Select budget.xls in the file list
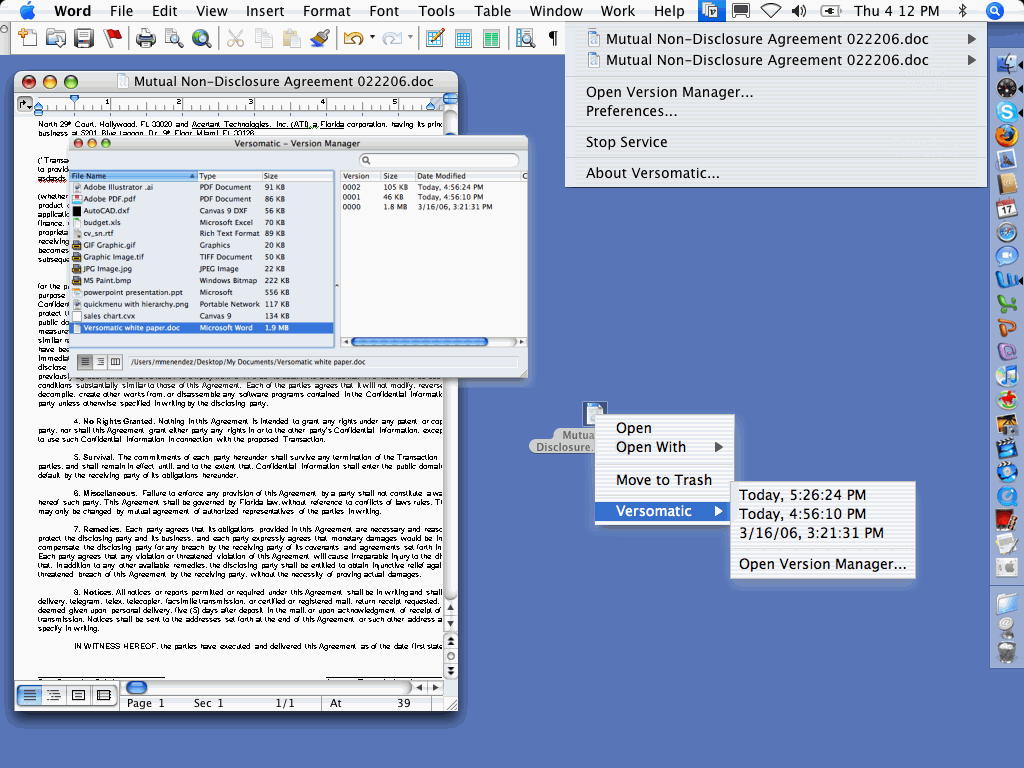Image resolution: width=1024 pixels, height=768 pixels. 201,222
